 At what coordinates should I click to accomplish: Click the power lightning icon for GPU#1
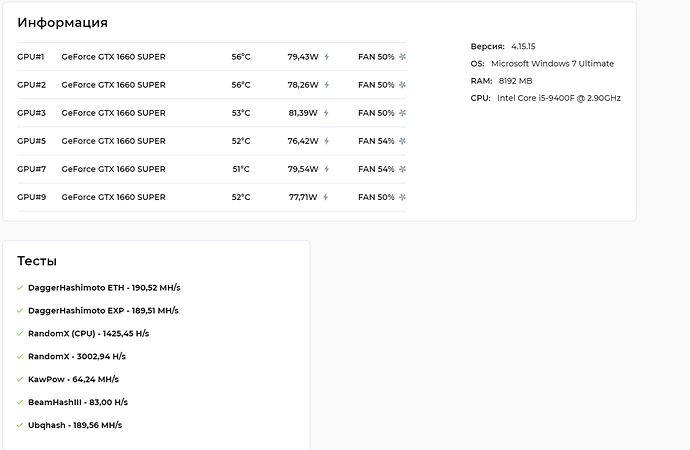[327, 57]
